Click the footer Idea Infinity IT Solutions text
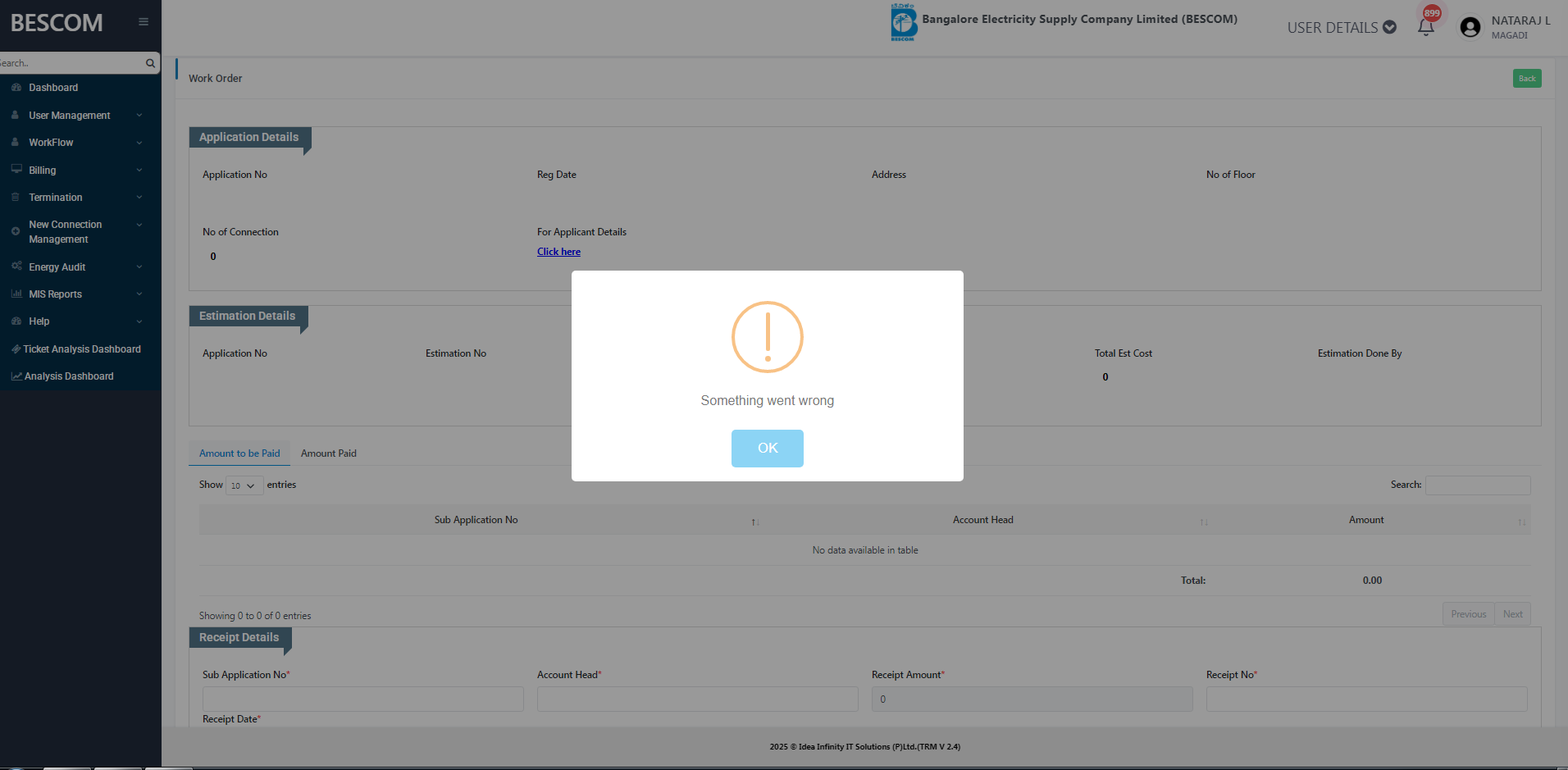The image size is (1568, 770). tap(865, 747)
